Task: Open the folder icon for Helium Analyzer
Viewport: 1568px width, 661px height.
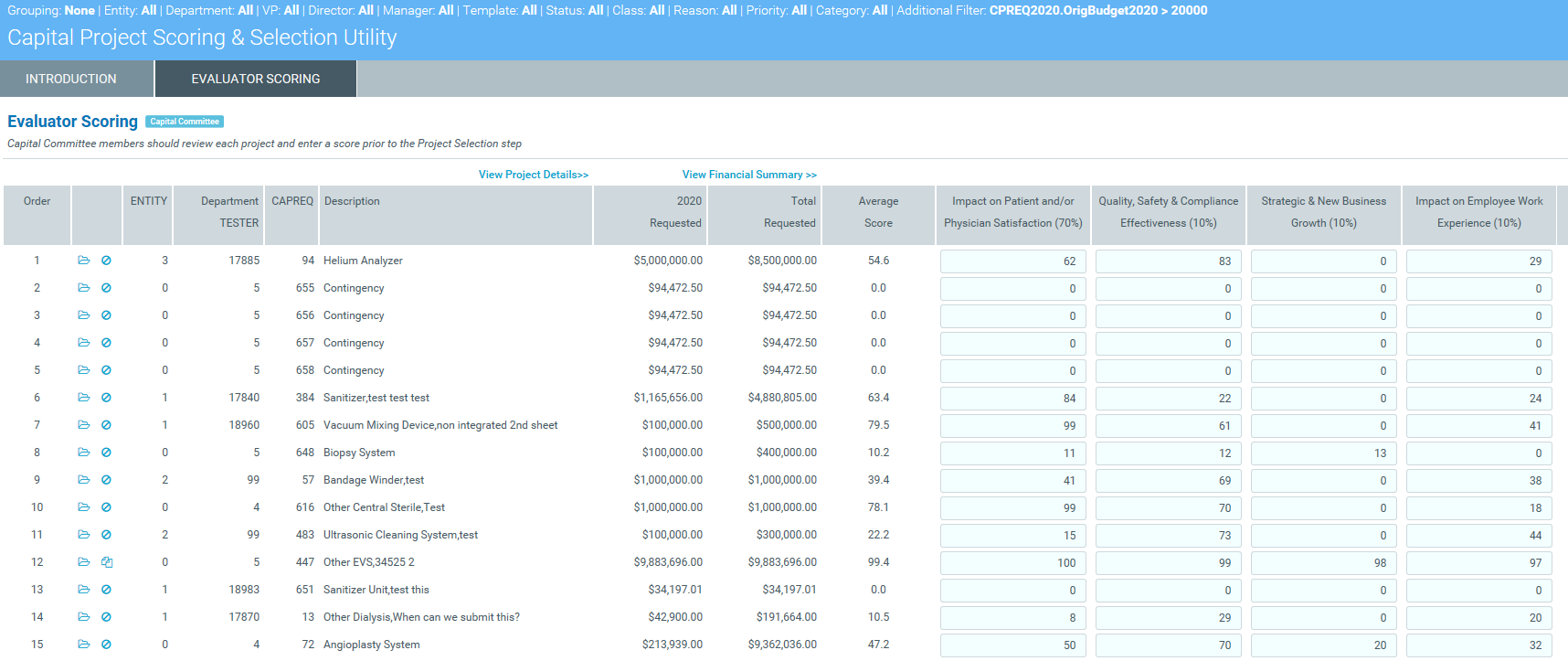Action: (x=83, y=261)
